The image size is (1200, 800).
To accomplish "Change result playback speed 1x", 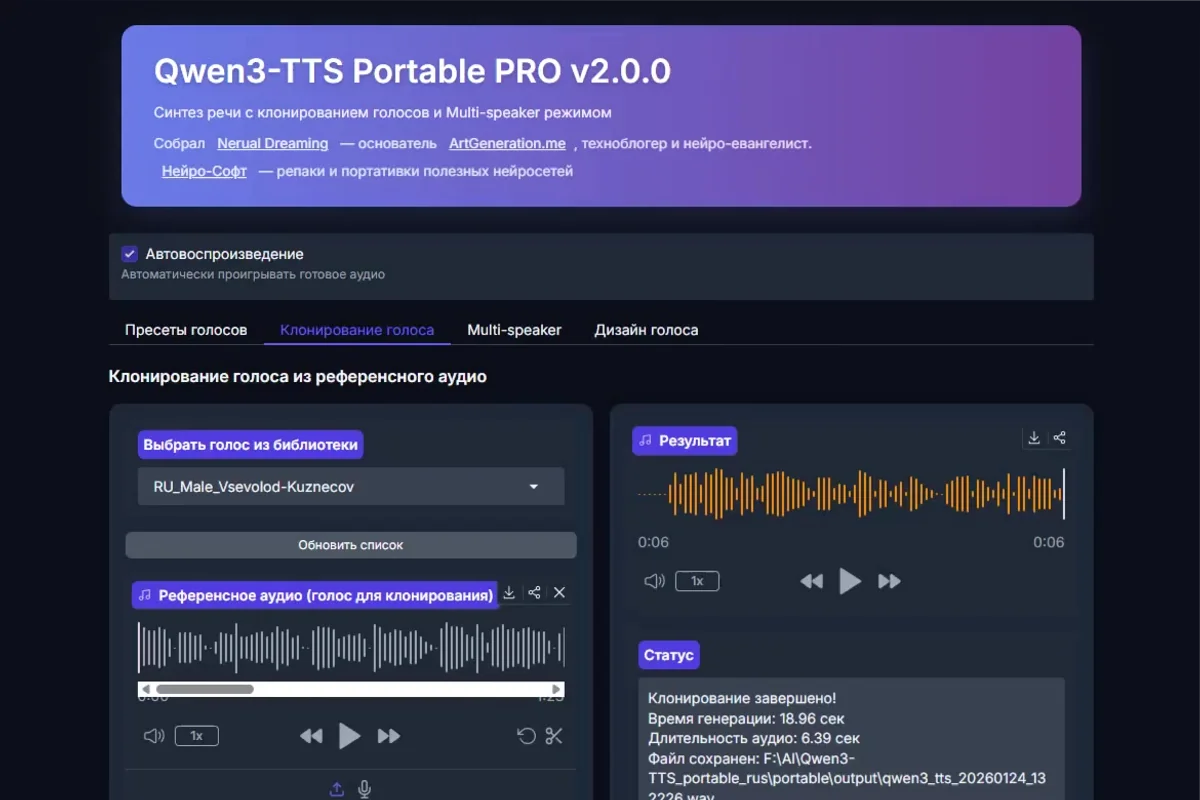I will pos(697,581).
